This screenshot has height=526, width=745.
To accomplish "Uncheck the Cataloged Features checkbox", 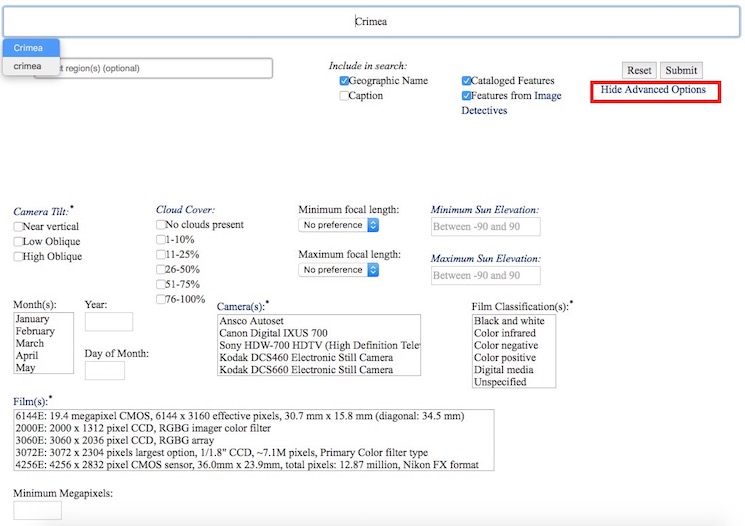I will point(467,81).
